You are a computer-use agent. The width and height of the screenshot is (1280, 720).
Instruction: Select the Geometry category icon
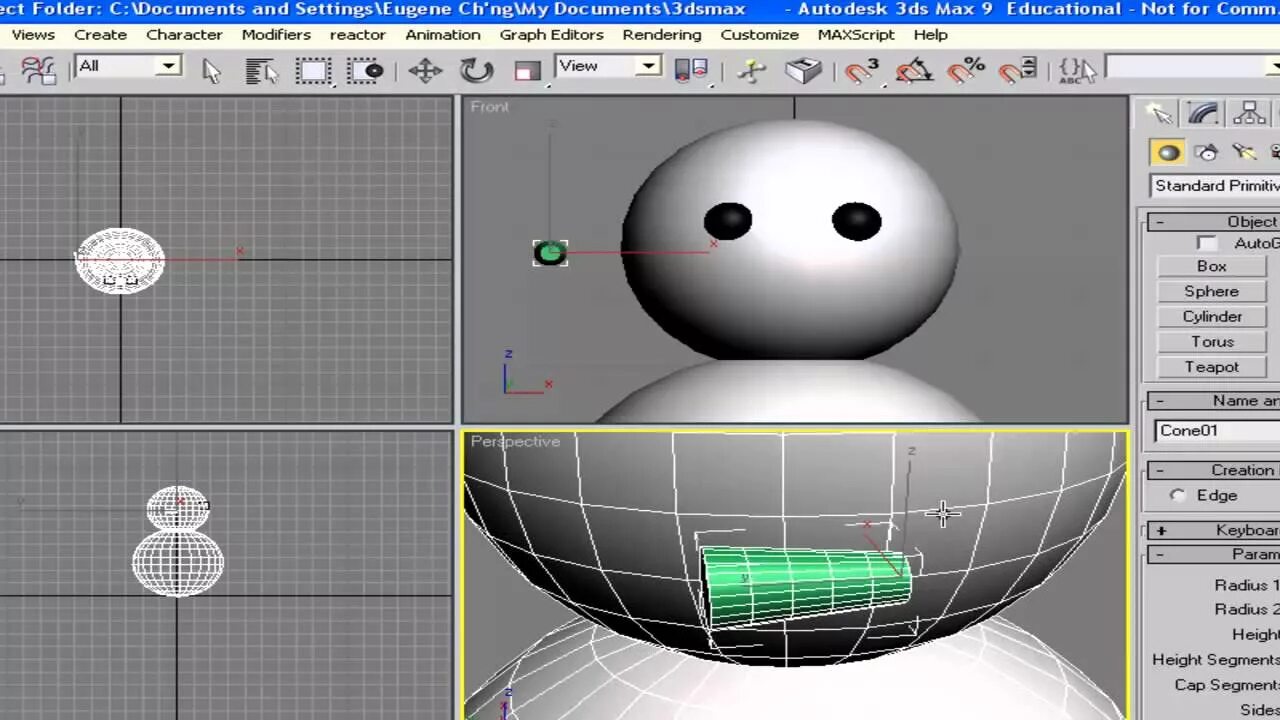tap(1168, 152)
